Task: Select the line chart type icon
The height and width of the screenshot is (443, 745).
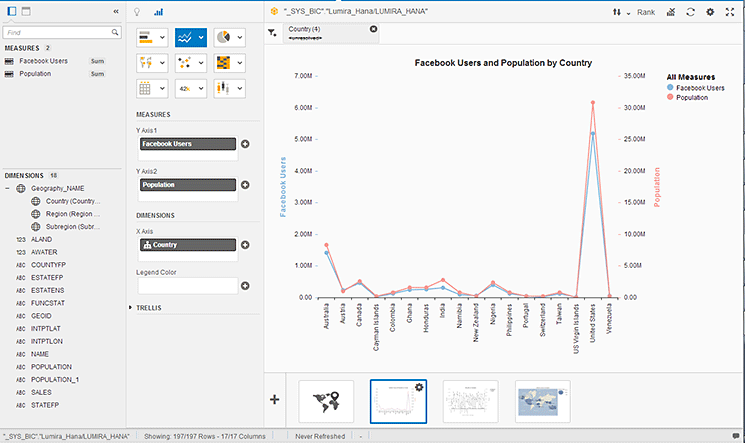Action: click(x=185, y=37)
